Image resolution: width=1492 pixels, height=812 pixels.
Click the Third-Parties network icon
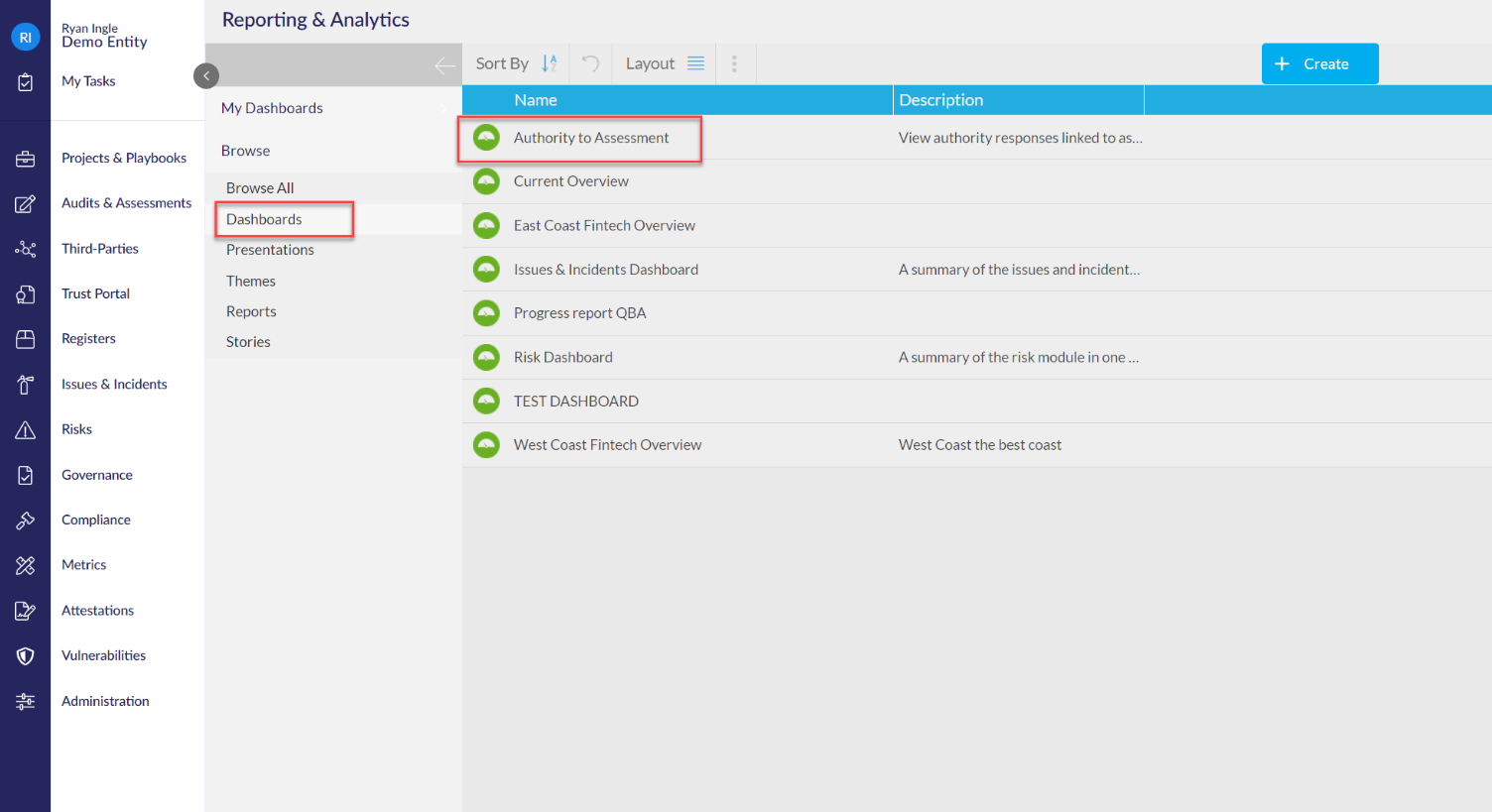[26, 249]
